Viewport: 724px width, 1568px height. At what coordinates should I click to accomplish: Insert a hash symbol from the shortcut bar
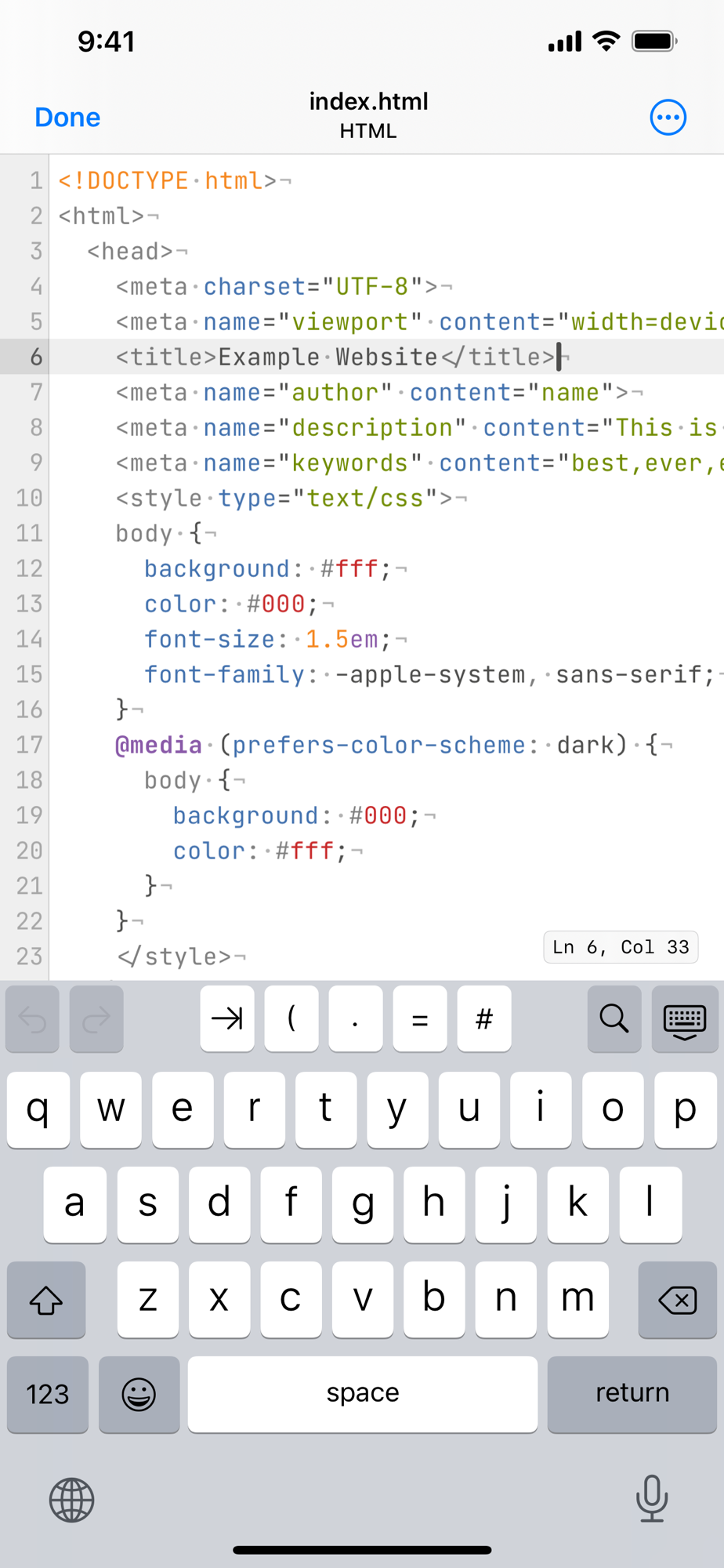484,1019
